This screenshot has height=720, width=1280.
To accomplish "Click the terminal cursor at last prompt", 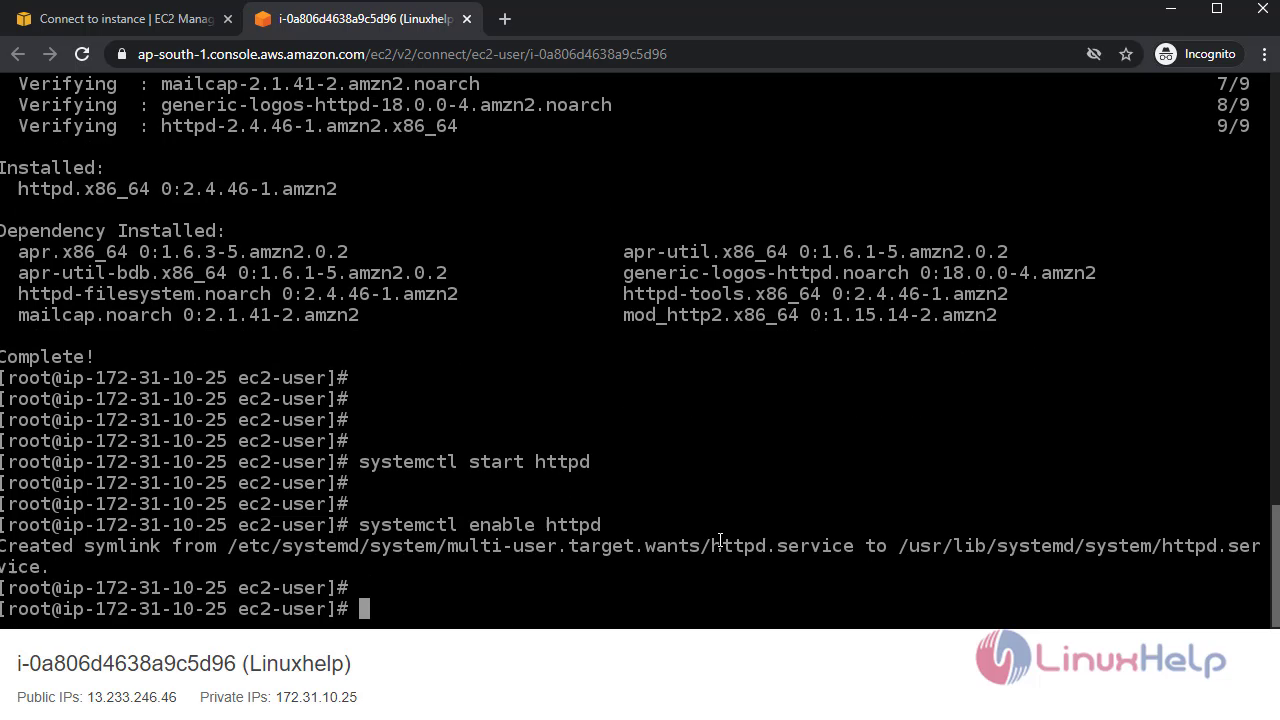I will 364,609.
